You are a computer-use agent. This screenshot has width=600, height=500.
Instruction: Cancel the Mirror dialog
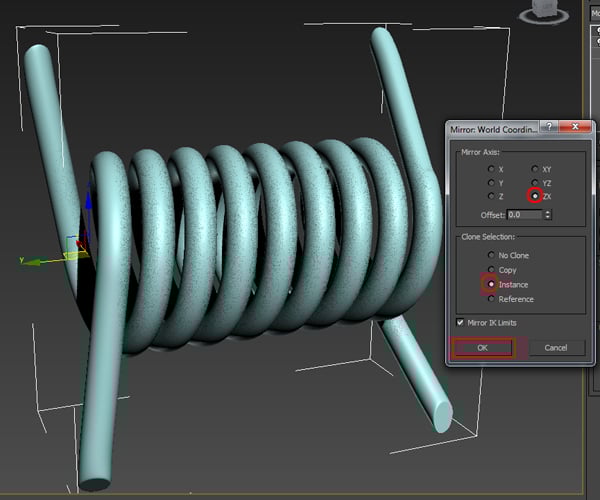tap(557, 348)
